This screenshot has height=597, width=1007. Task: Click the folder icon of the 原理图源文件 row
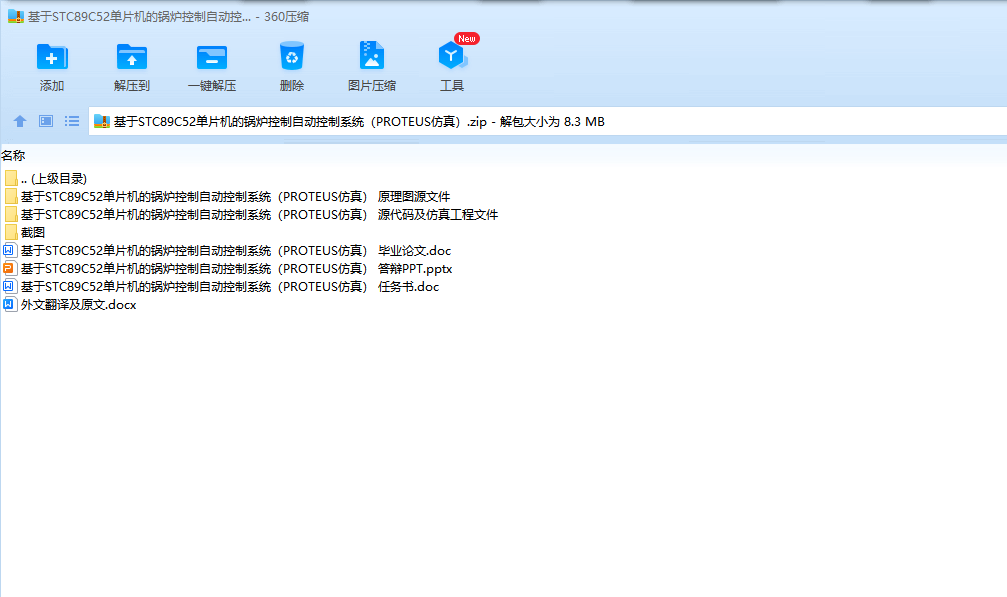11,196
